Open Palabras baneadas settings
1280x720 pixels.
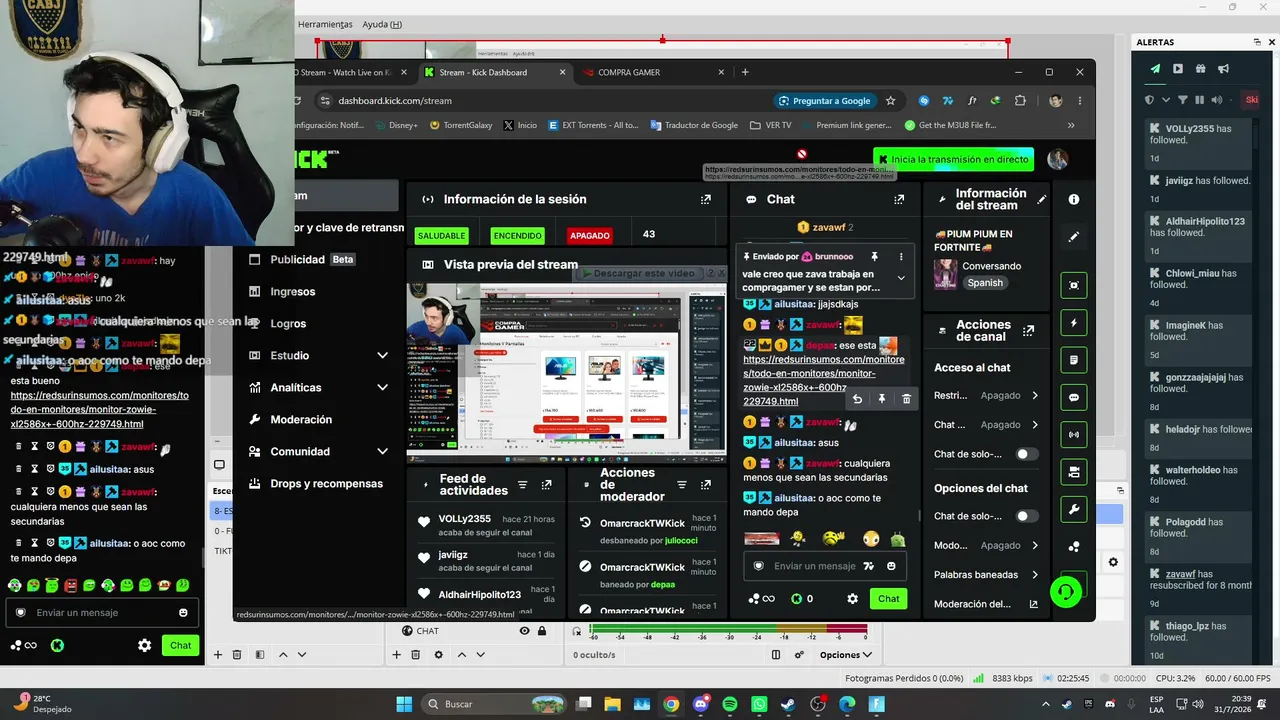pos(986,575)
